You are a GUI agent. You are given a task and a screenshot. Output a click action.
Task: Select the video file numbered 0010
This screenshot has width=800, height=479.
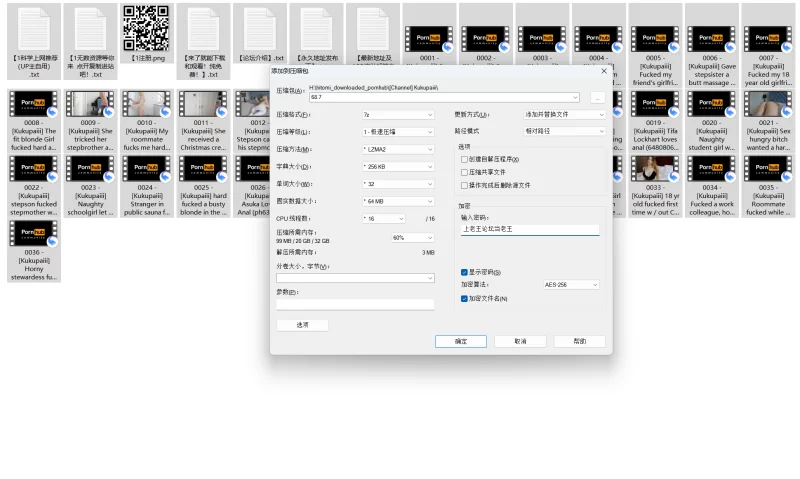(x=146, y=103)
